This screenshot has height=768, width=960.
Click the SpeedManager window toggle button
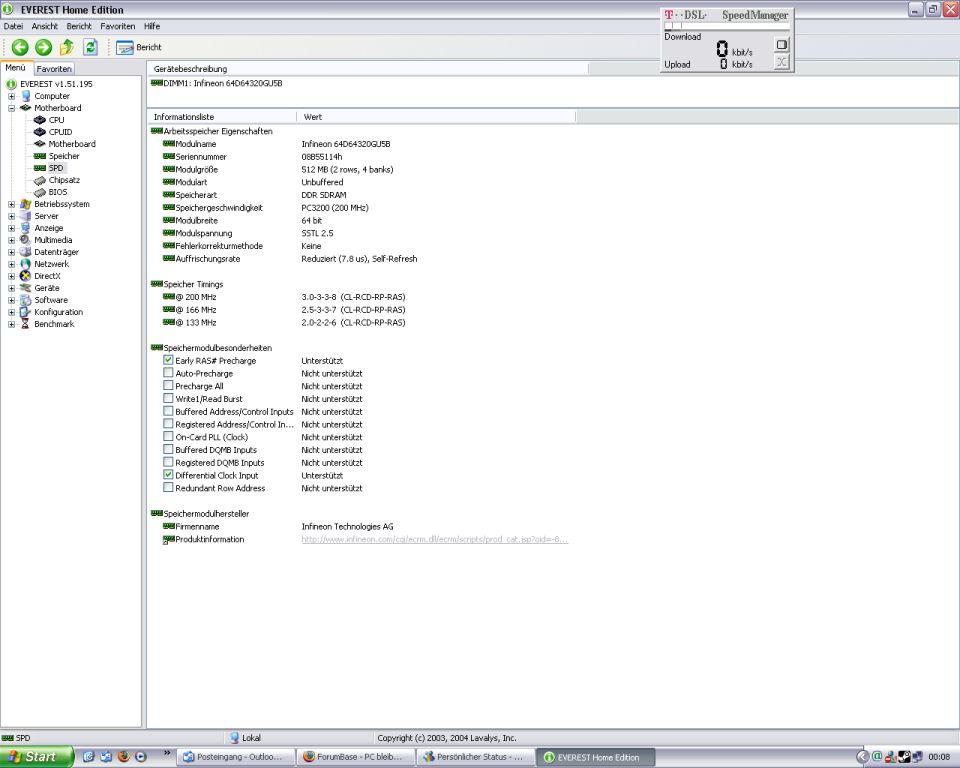(x=781, y=45)
